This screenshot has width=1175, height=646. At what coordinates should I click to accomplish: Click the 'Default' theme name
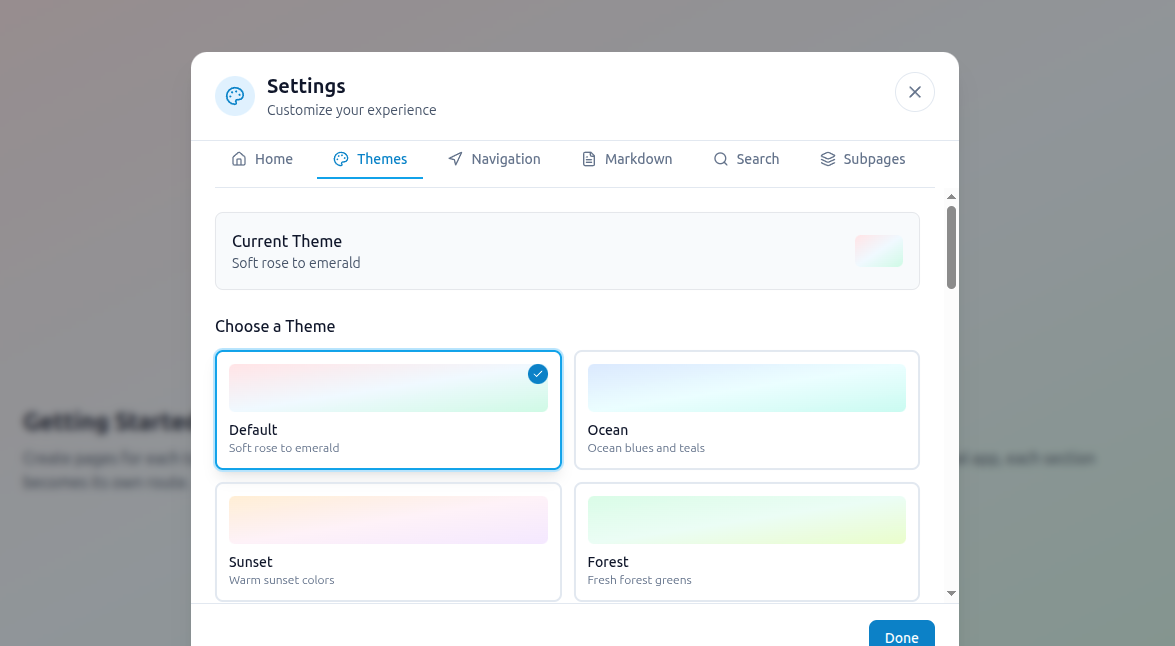[x=253, y=430]
